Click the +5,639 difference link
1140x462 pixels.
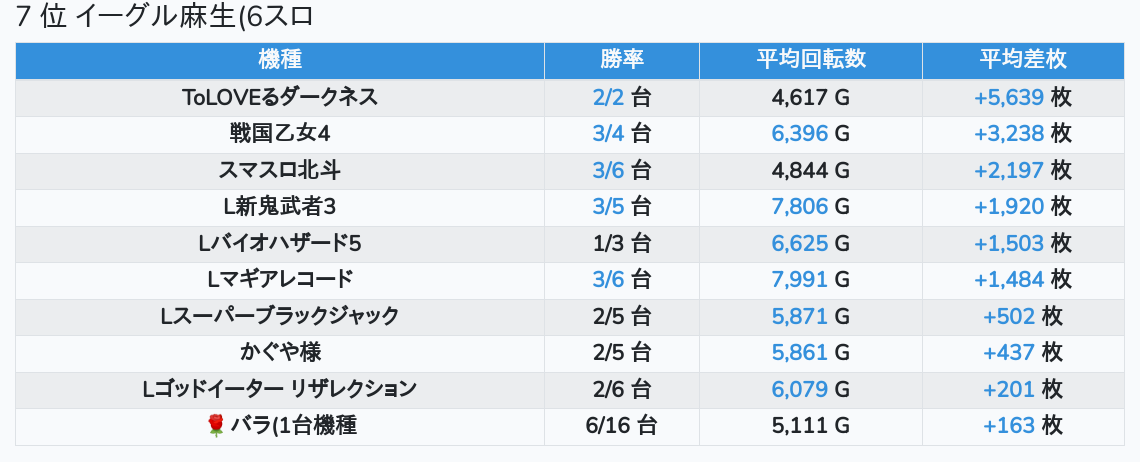coord(1009,97)
